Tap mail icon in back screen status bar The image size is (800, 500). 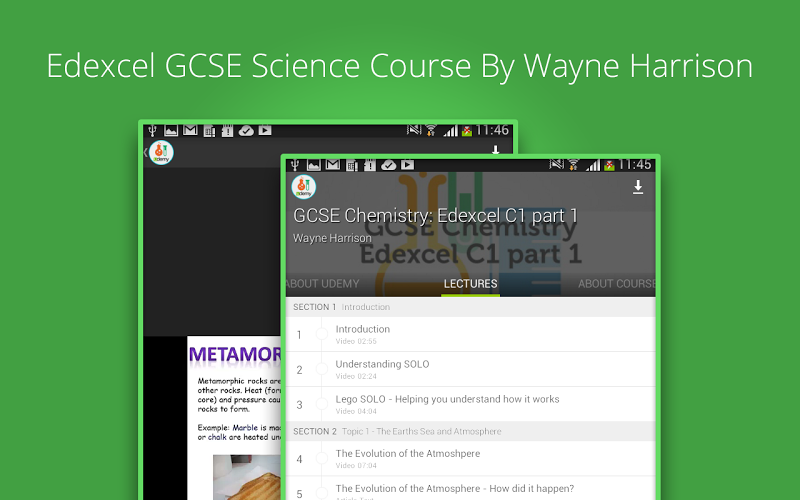190,130
